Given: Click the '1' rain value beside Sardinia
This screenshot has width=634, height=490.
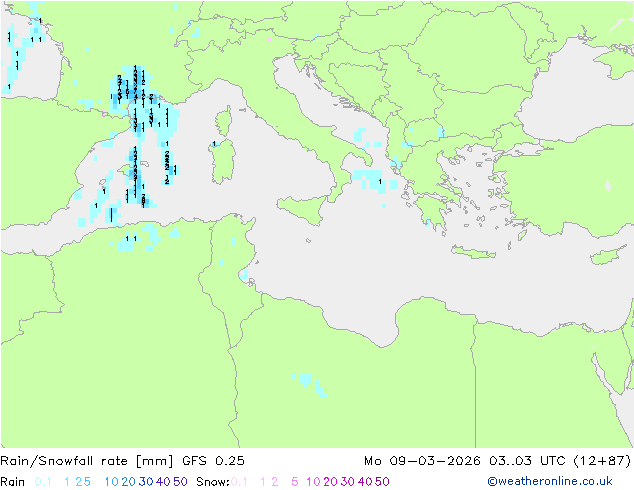Looking at the screenshot, I should pos(214,144).
